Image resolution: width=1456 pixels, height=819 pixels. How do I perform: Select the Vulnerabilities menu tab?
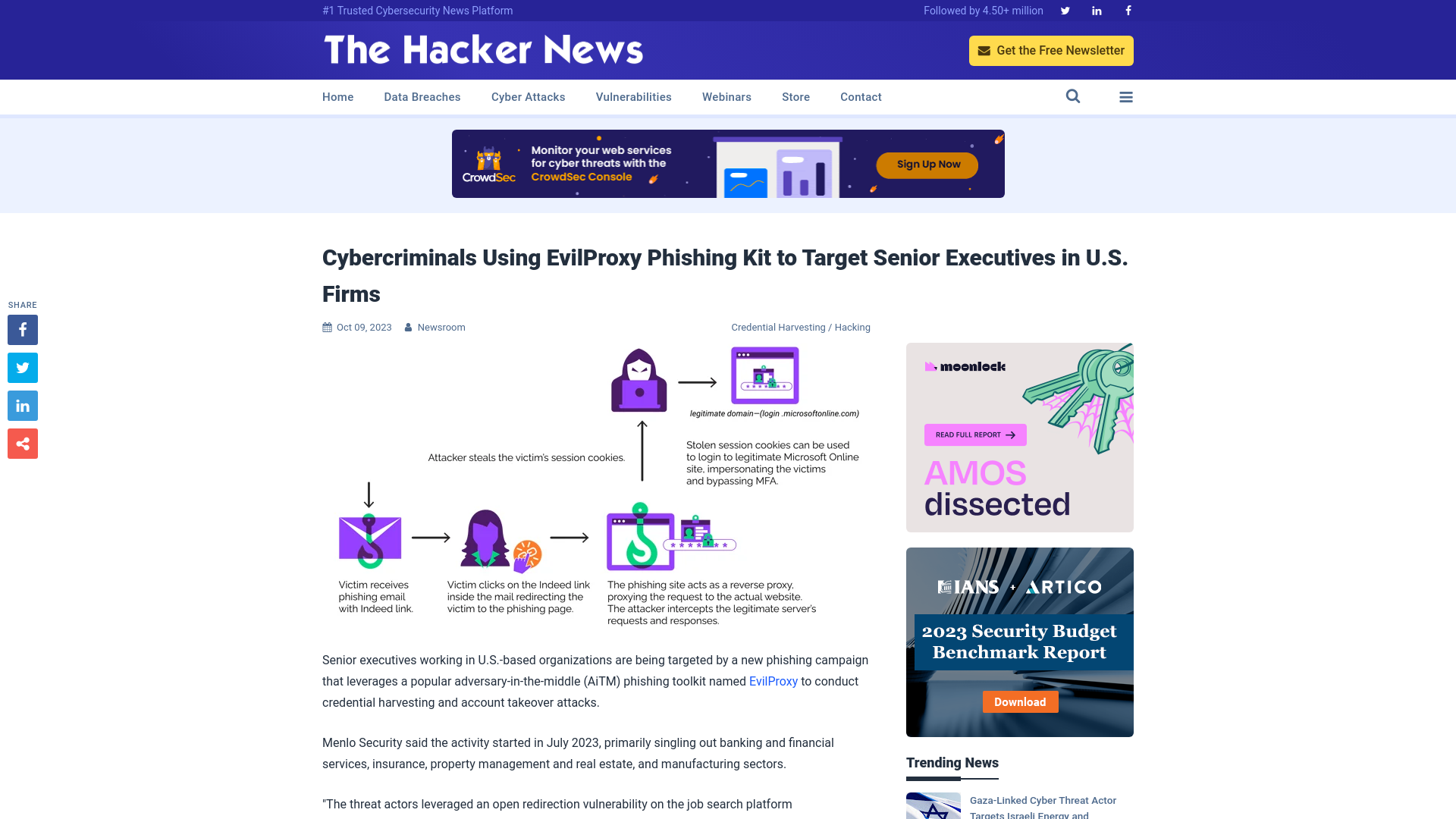tap(633, 97)
